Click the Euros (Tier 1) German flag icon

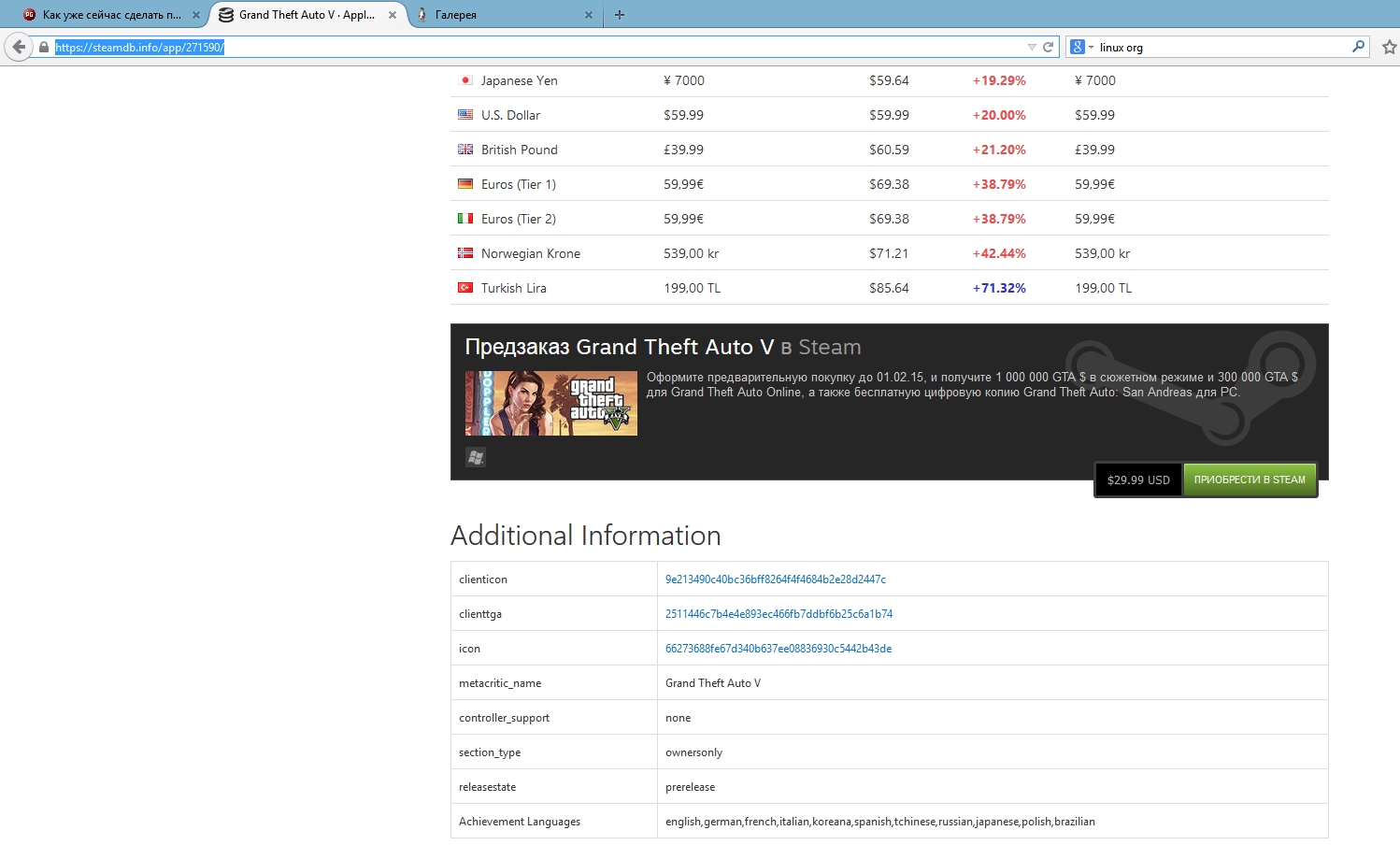click(465, 184)
